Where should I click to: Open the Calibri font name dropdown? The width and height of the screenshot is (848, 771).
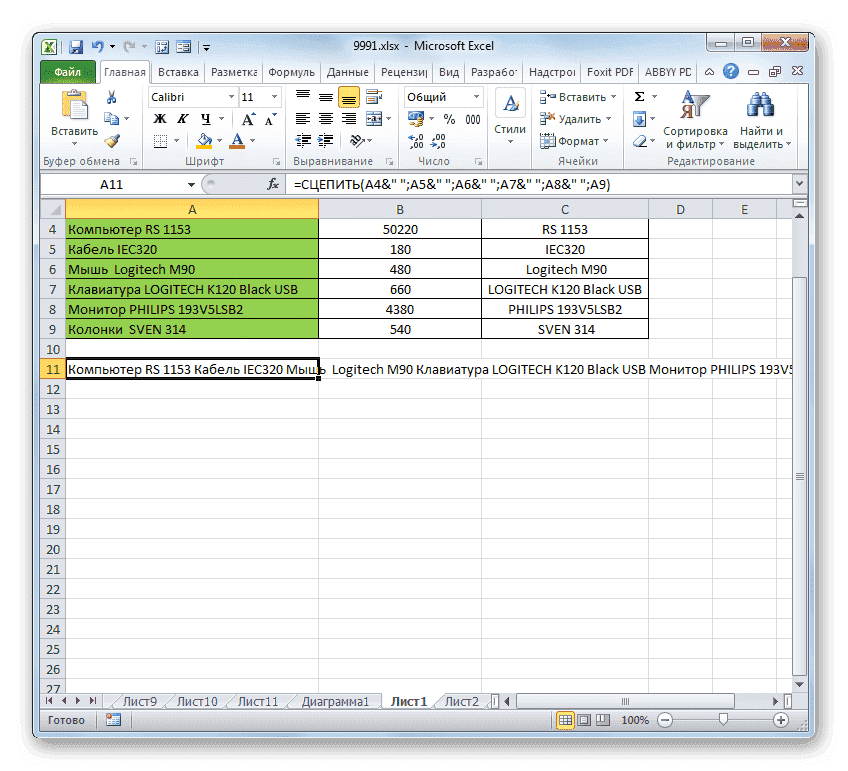point(230,96)
